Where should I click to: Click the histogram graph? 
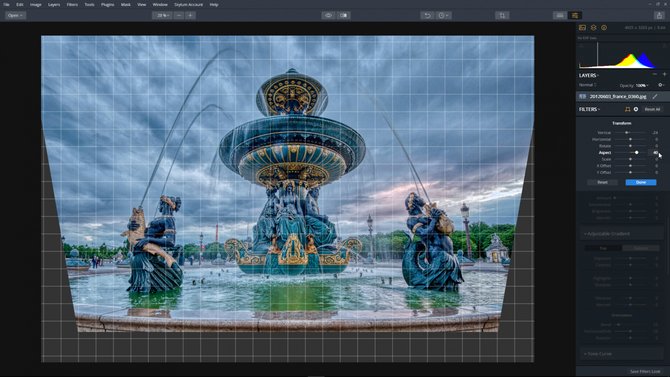point(622,55)
